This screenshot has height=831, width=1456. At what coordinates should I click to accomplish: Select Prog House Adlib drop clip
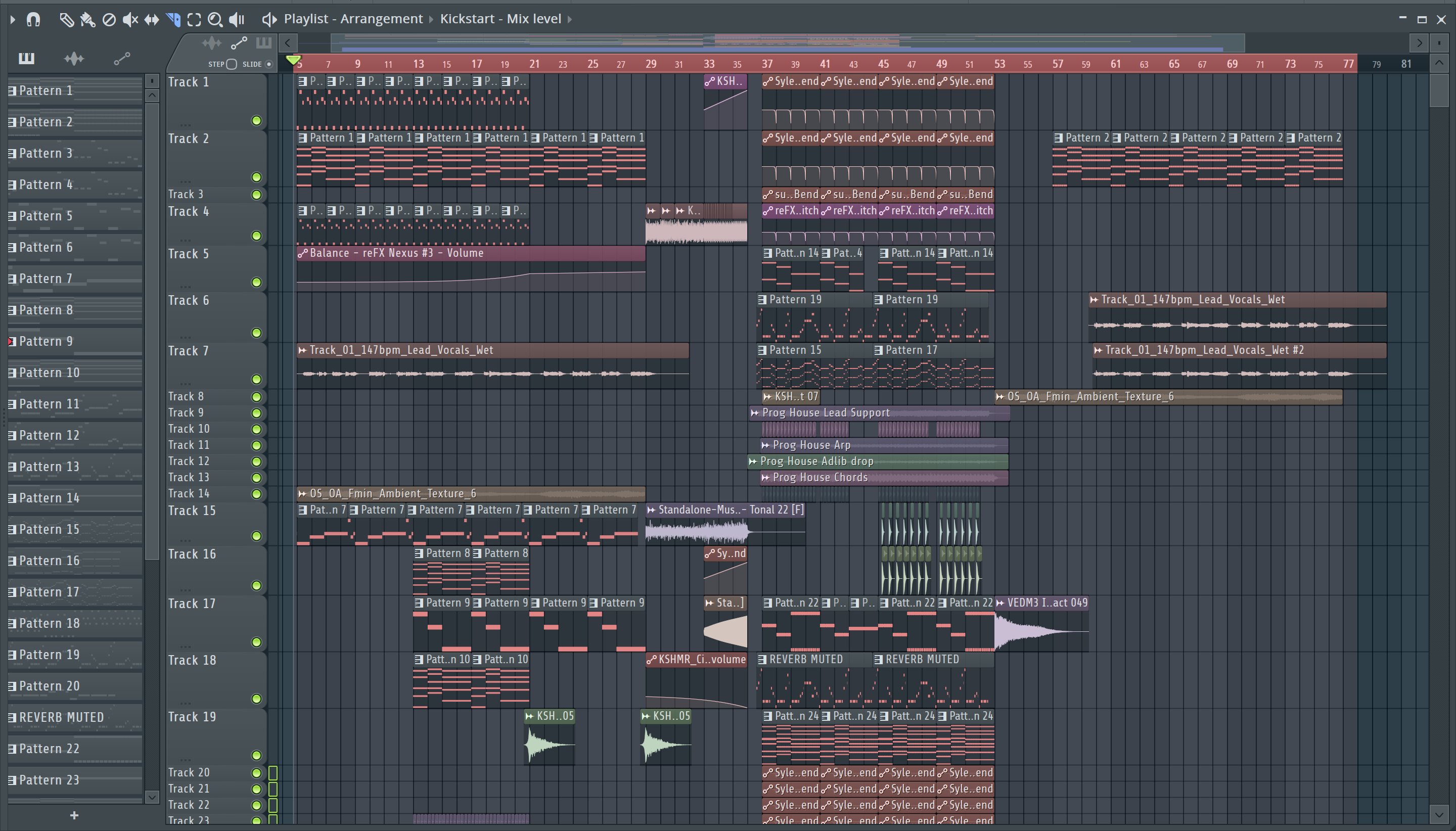pos(878,461)
